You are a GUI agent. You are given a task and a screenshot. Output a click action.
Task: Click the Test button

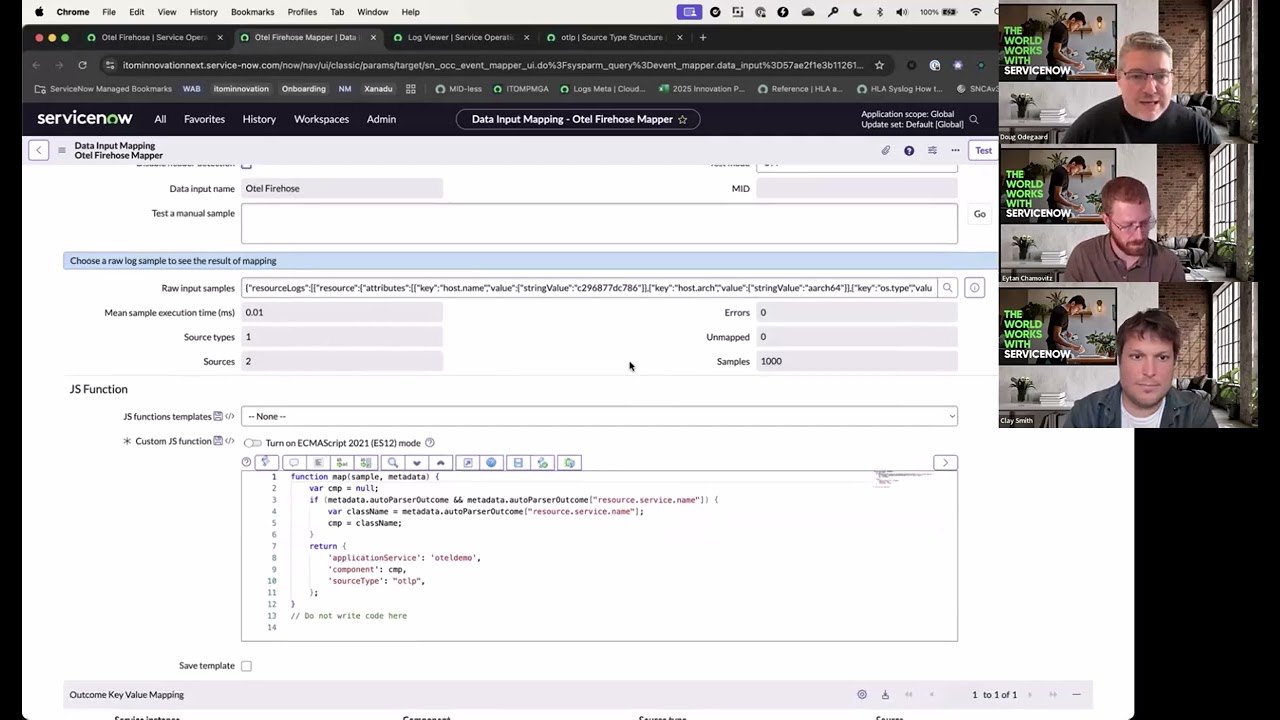coord(983,150)
